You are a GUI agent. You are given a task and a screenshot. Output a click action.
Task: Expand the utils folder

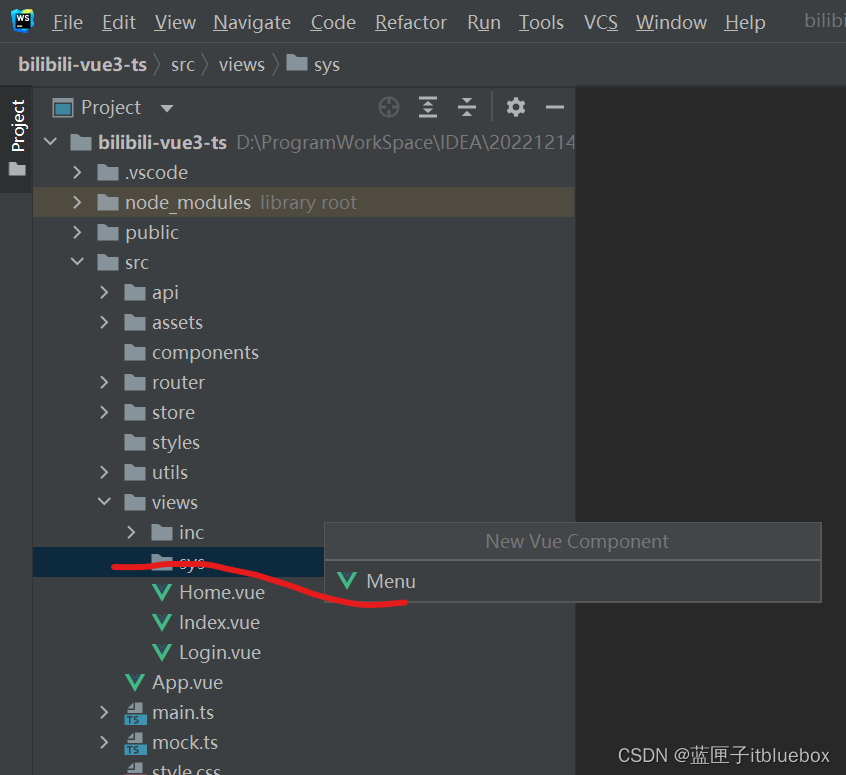coord(104,472)
